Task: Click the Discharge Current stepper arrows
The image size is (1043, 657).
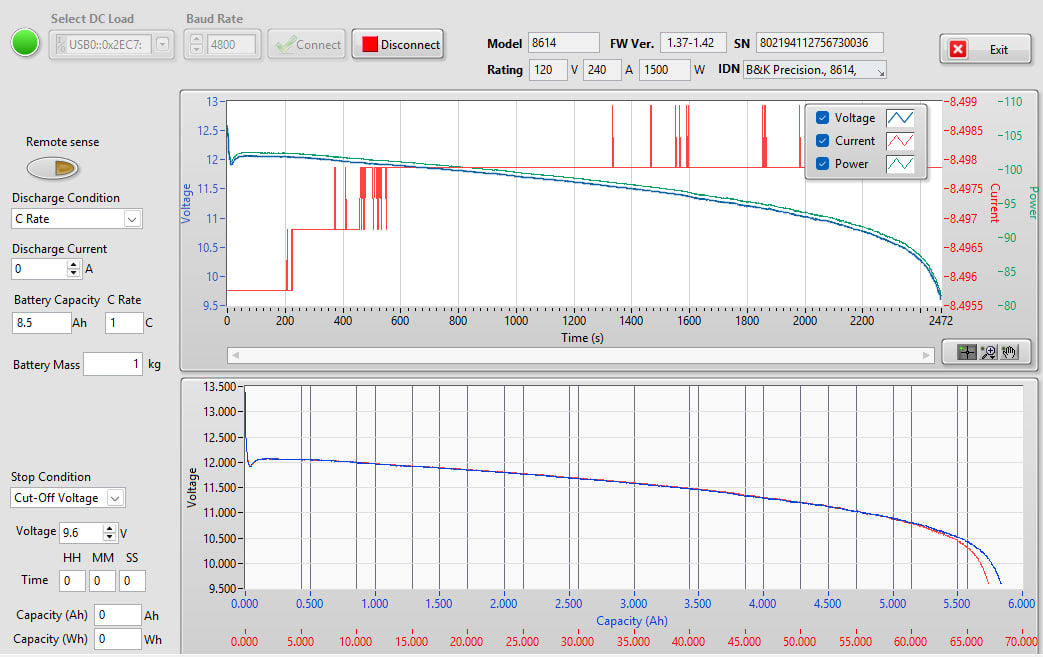Action: pyautogui.click(x=73, y=269)
